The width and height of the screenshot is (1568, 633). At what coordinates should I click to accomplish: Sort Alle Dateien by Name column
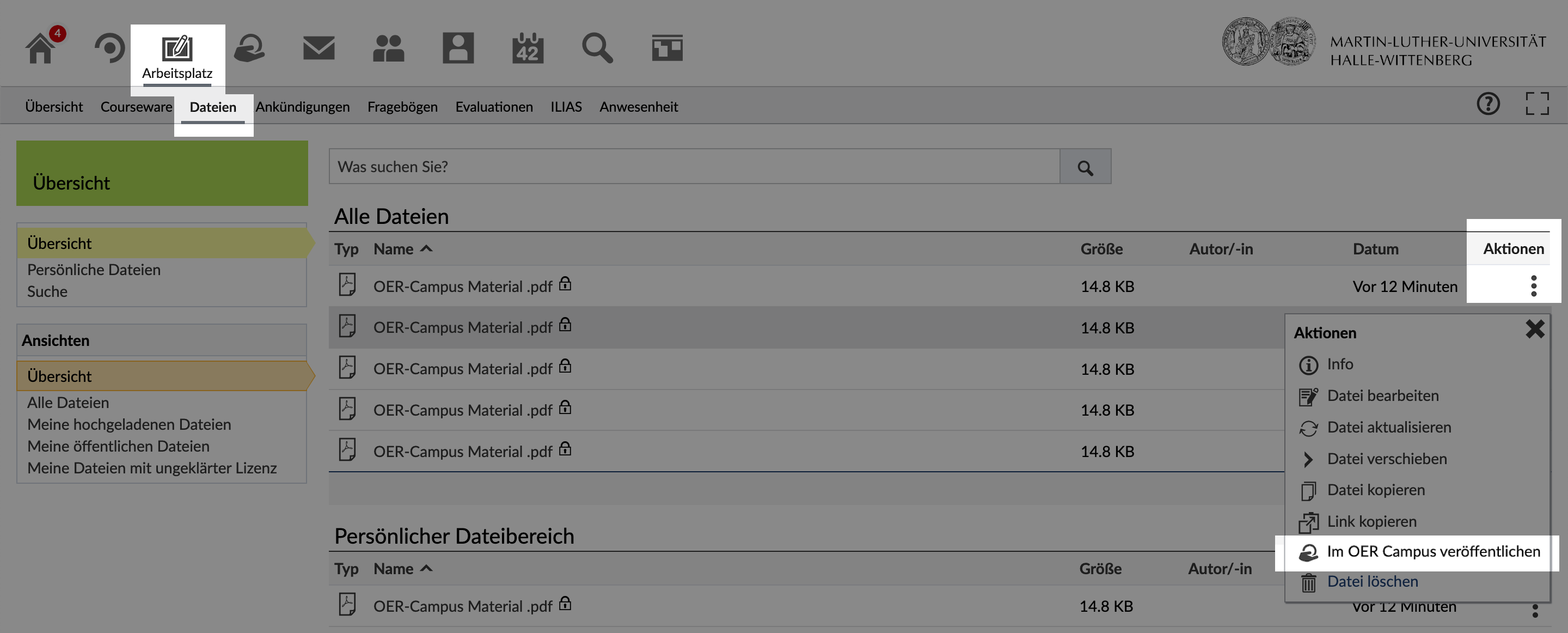tap(394, 249)
